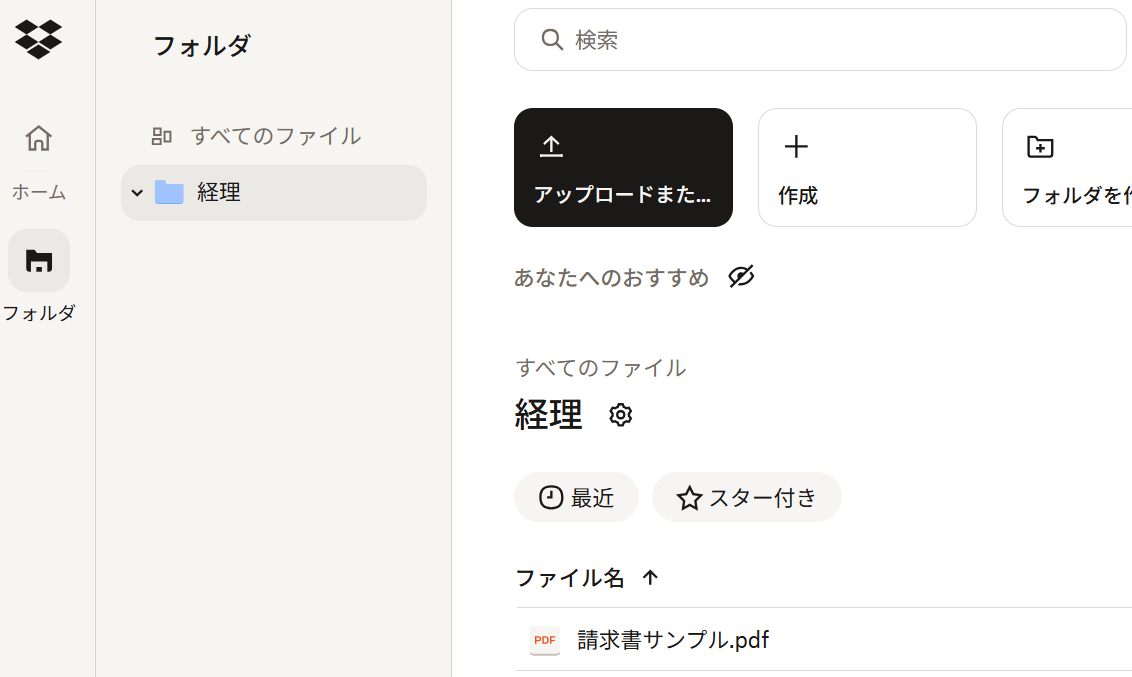Toggle the 最近 filter chip
Viewport: 1132px width, 677px height.
(x=576, y=497)
